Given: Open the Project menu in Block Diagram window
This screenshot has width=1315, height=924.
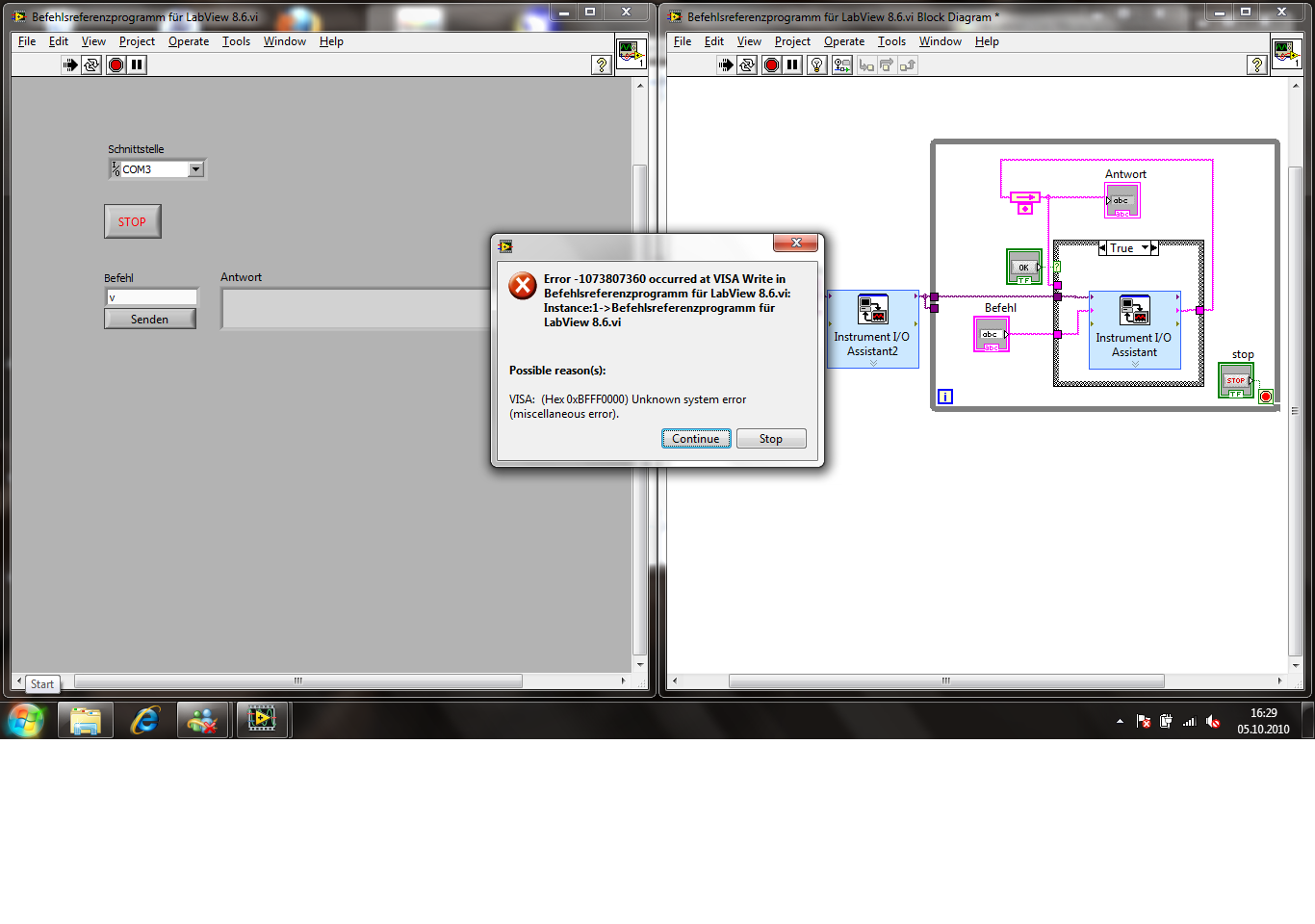Looking at the screenshot, I should (792, 41).
